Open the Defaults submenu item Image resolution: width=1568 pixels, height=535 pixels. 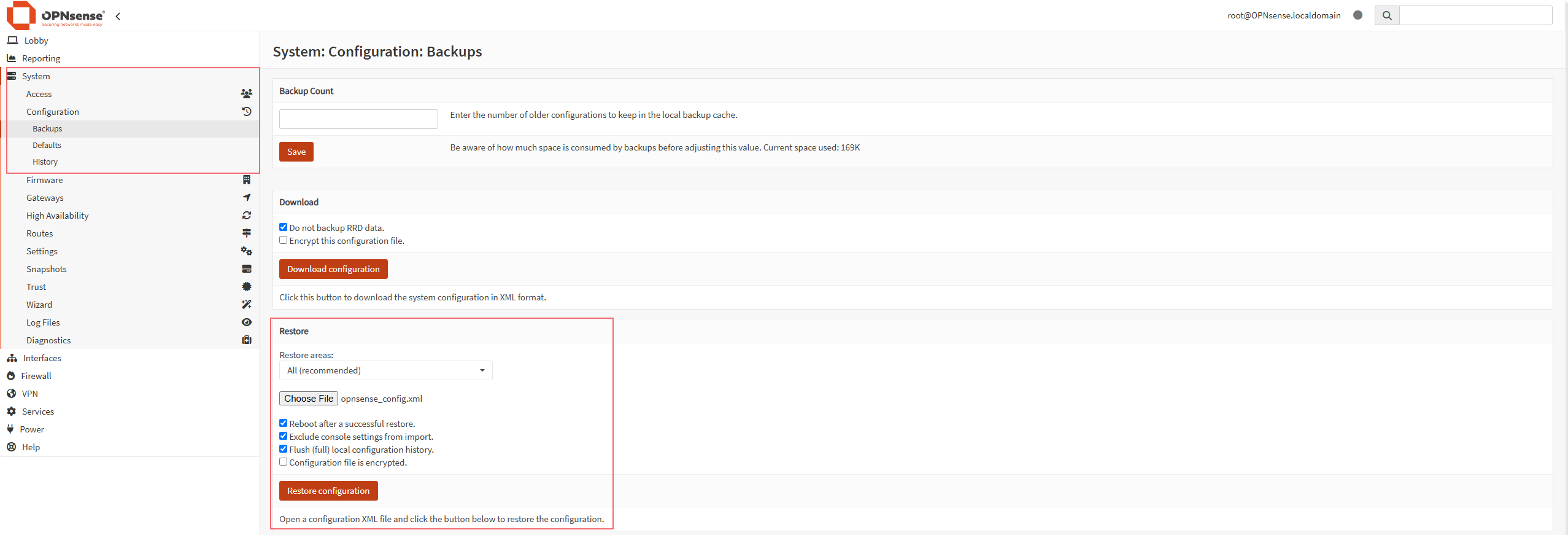47,146
